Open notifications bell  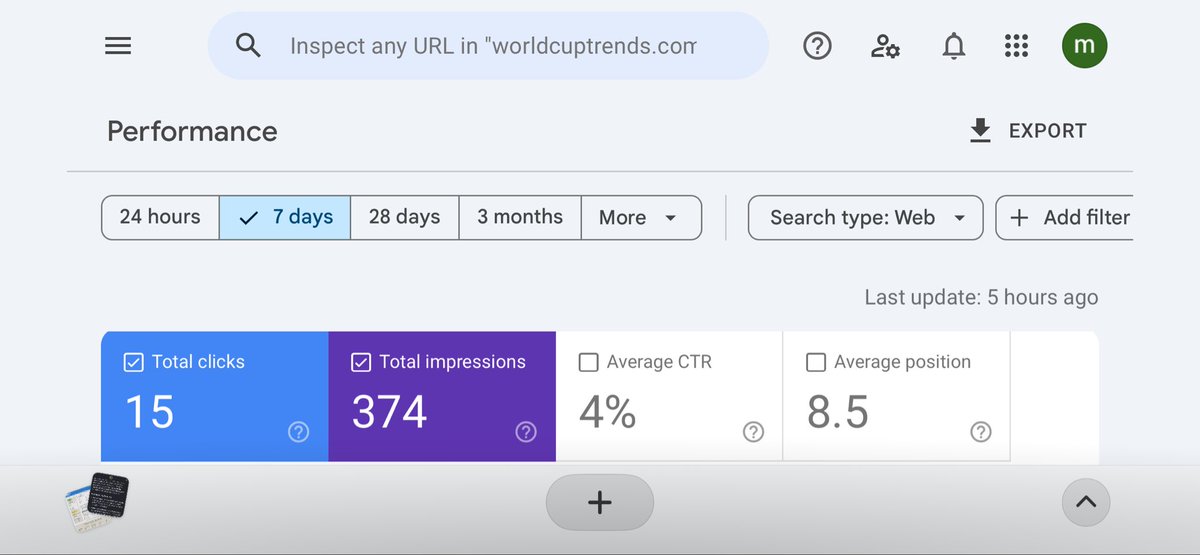pos(954,46)
